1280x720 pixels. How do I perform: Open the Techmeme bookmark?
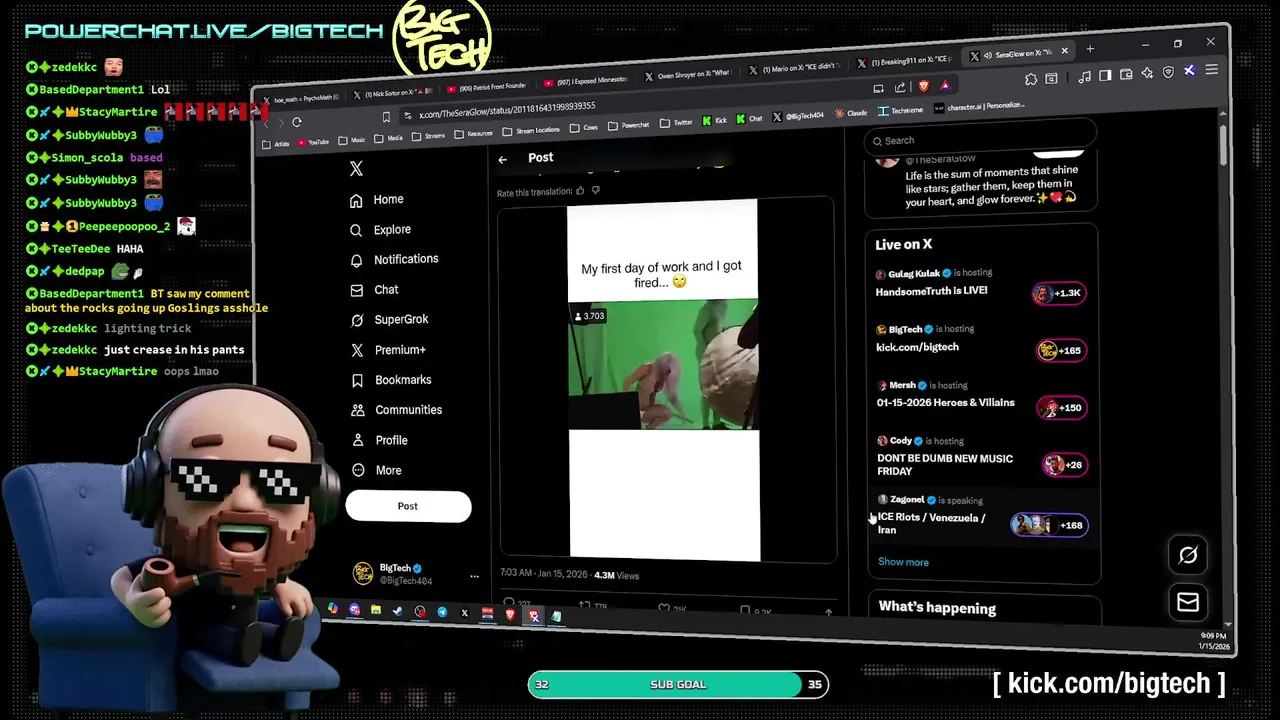pos(899,110)
